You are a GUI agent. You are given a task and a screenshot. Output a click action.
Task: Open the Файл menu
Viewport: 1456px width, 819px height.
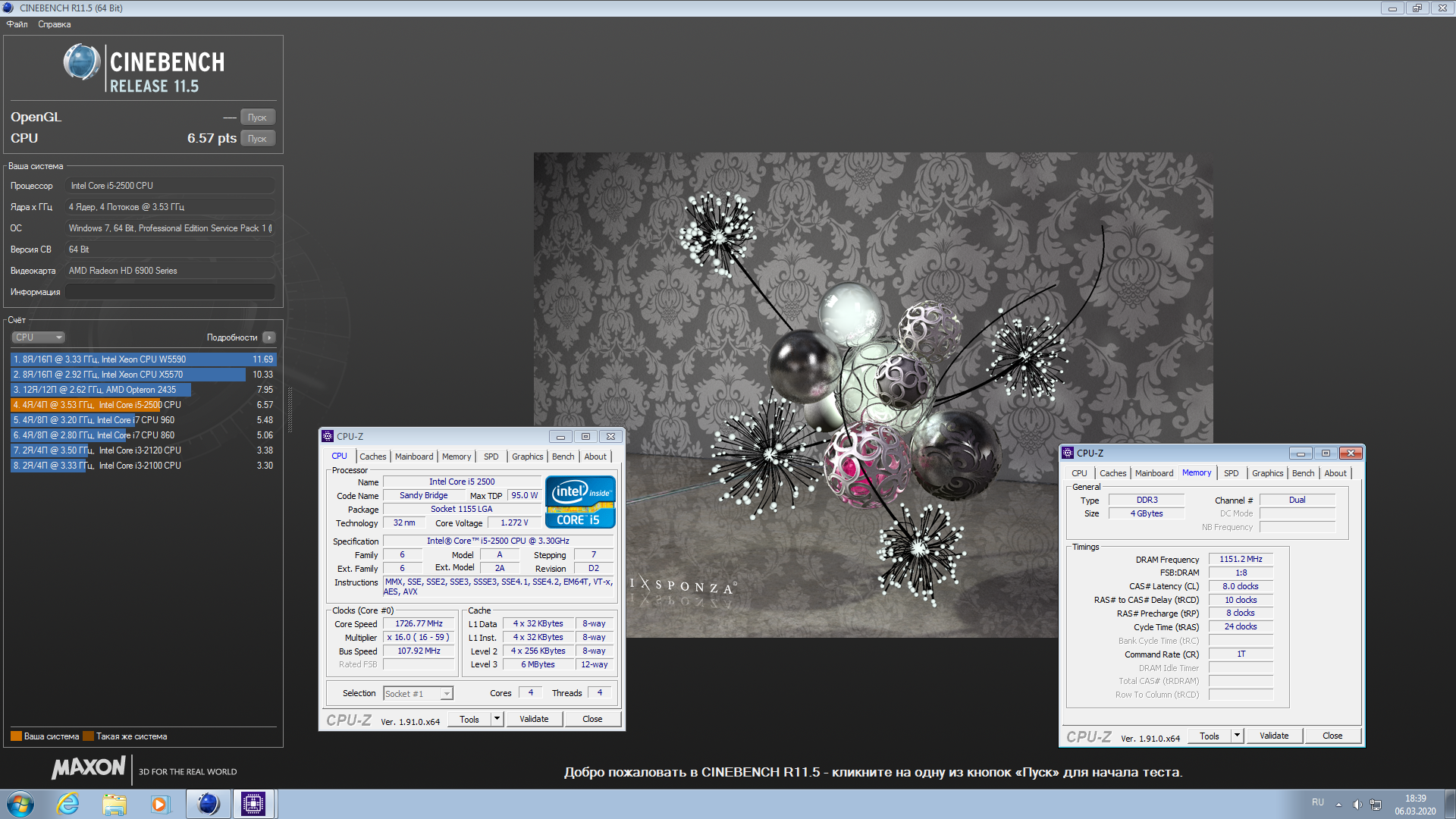(17, 24)
